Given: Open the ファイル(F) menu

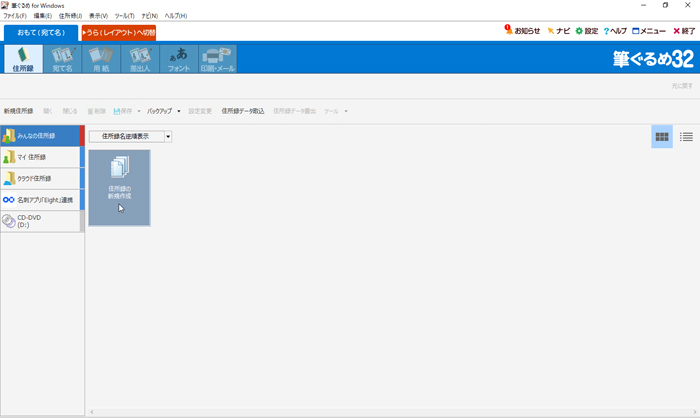Looking at the screenshot, I should [15, 16].
